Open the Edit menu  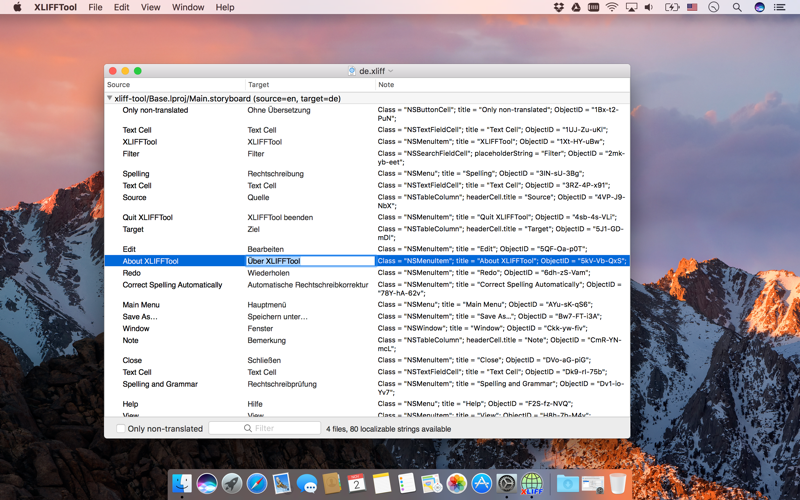121,7
